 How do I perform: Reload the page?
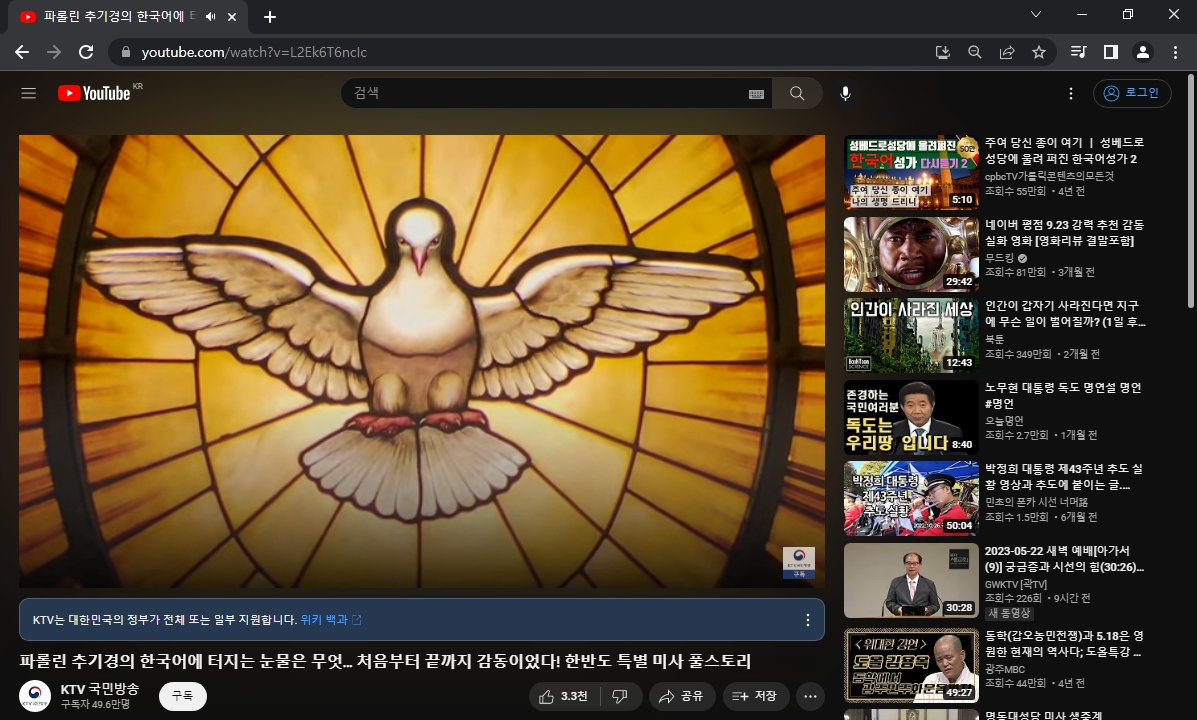86,52
